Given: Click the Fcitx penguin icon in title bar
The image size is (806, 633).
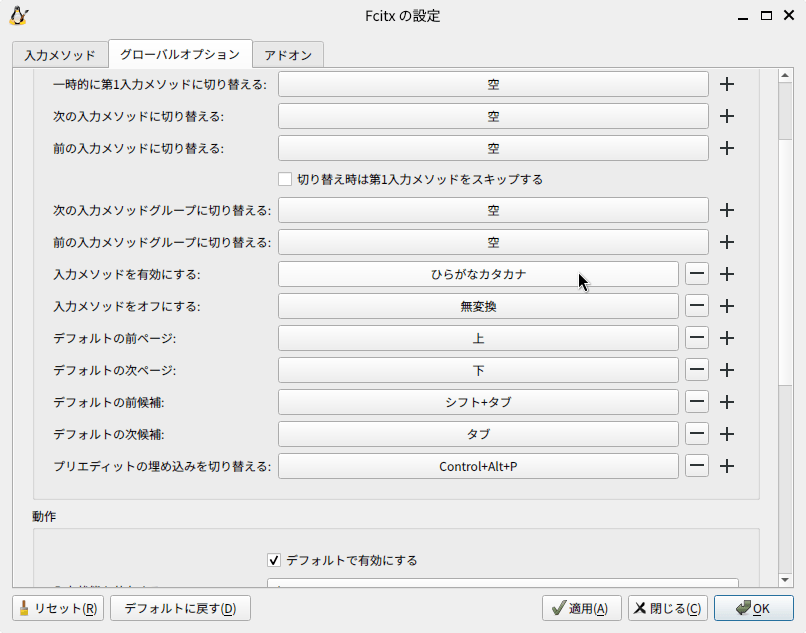Looking at the screenshot, I should pos(19,16).
